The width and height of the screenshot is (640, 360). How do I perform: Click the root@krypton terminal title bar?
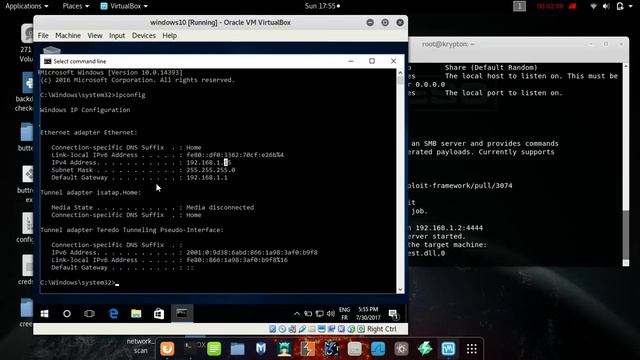(519, 44)
